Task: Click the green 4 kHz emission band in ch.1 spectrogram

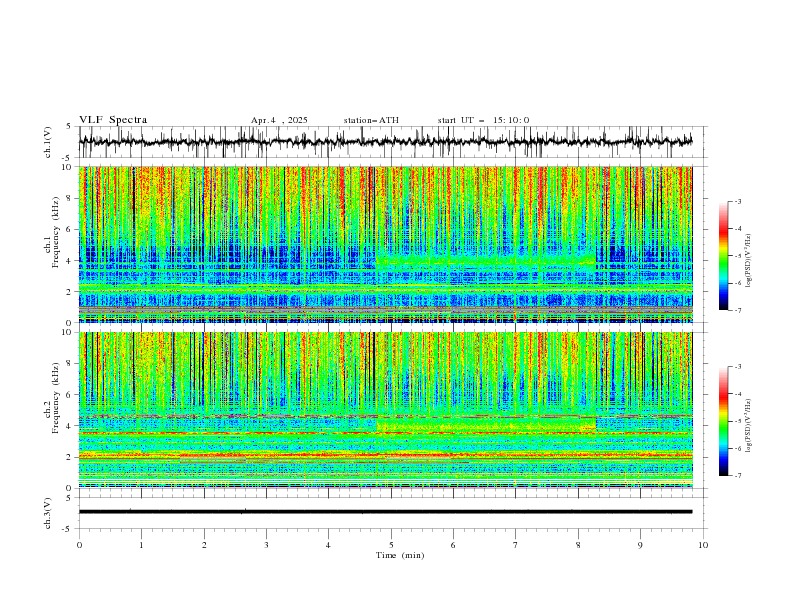Action: tap(486, 261)
